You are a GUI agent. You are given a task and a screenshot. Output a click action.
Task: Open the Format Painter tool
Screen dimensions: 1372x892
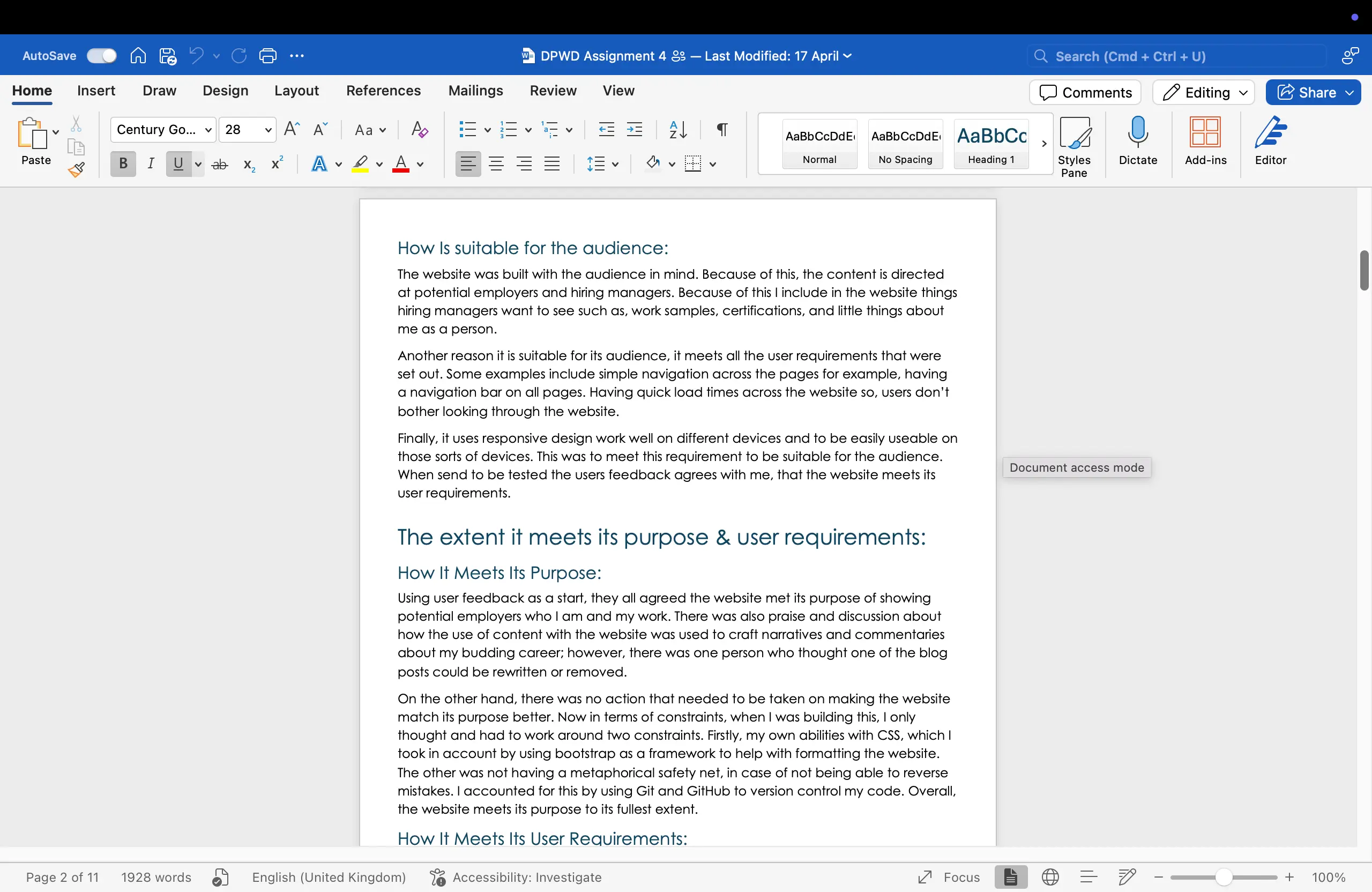[77, 170]
